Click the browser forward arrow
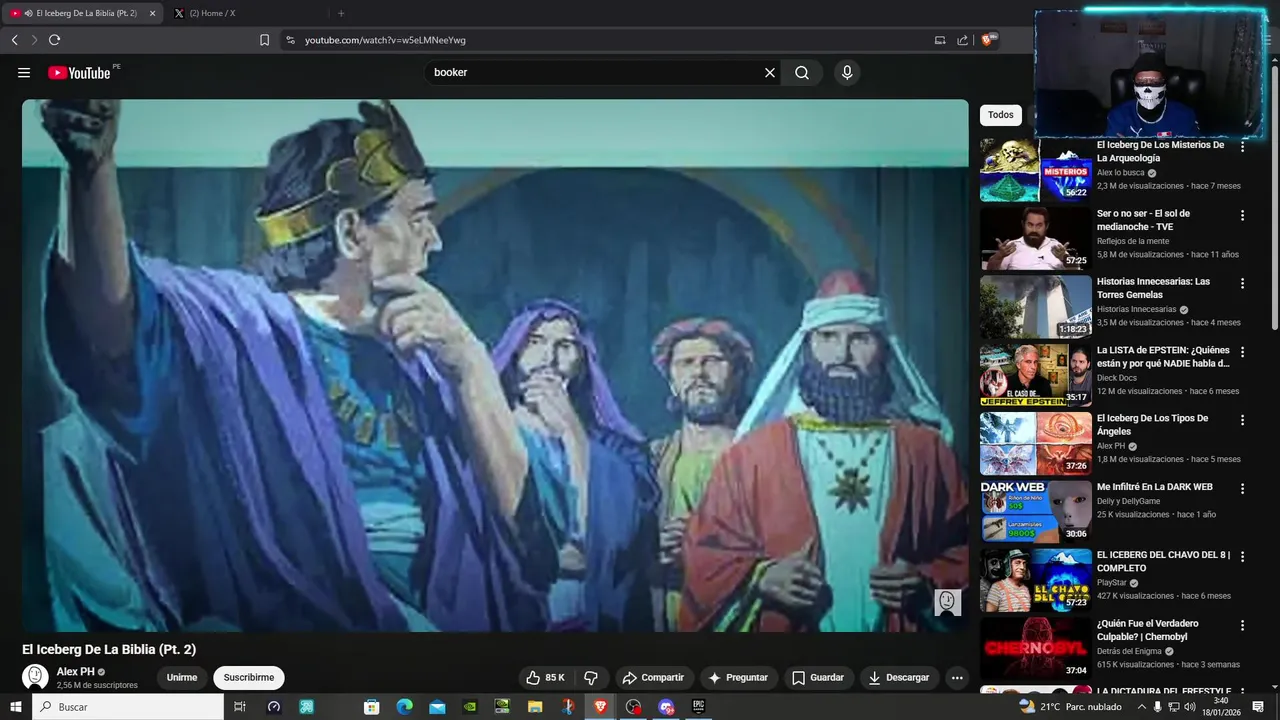The height and width of the screenshot is (720, 1280). [34, 40]
